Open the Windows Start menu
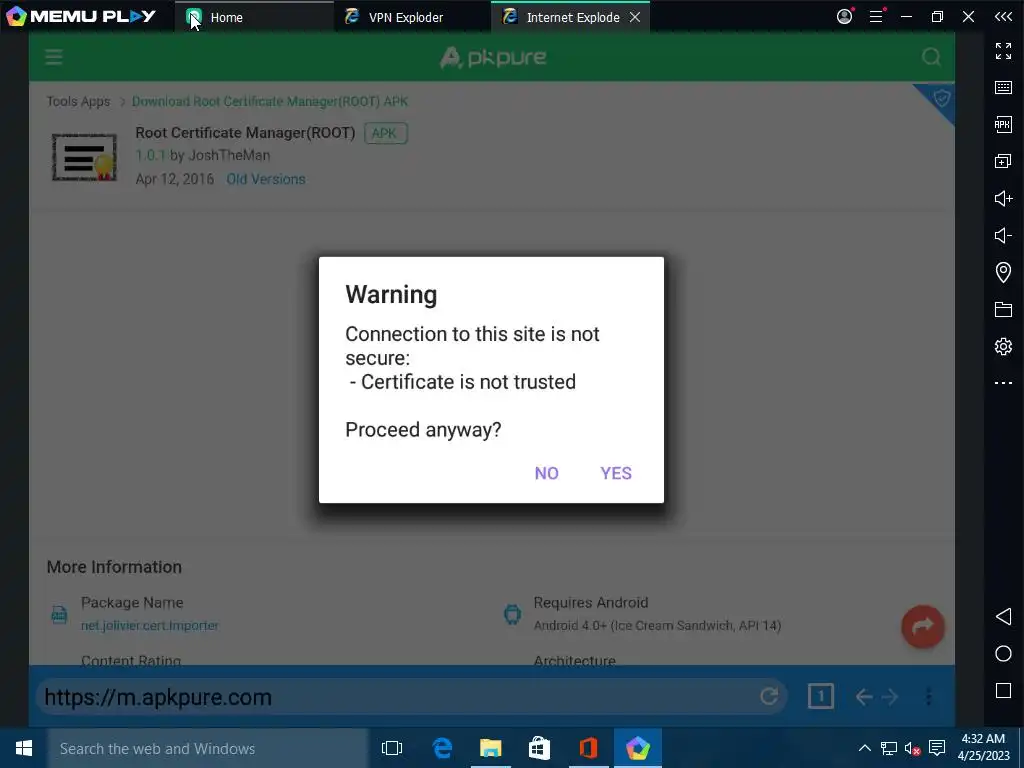 [x=24, y=748]
